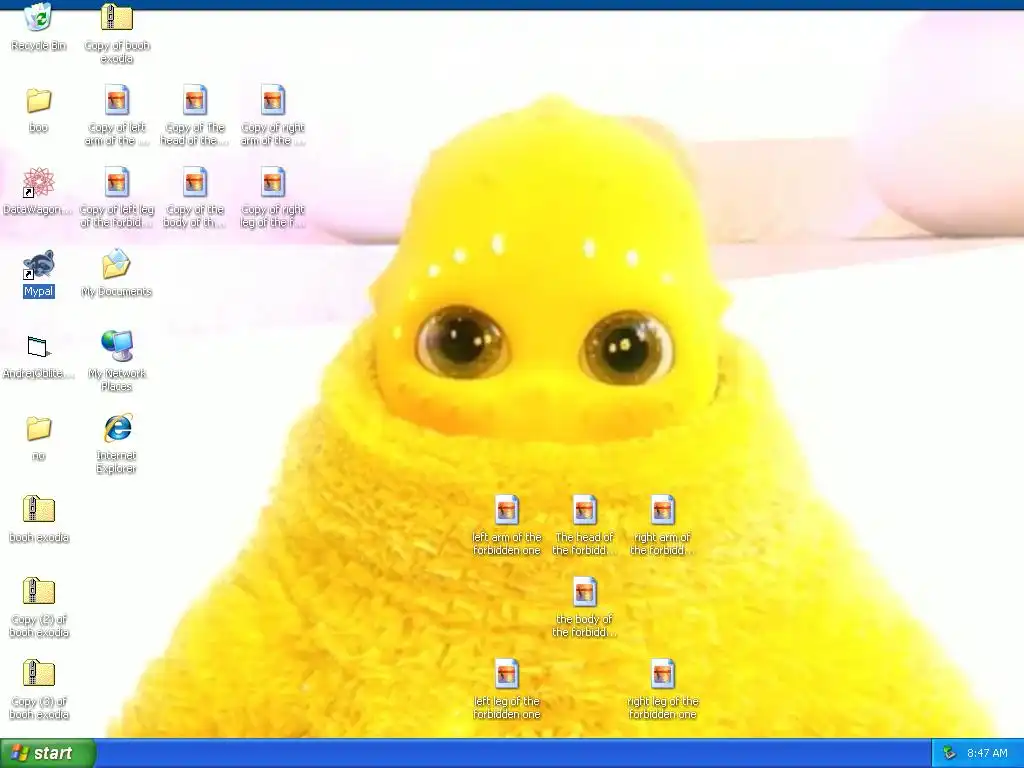
Task: Select 'left arm of the forbidden one' file
Action: (x=507, y=510)
